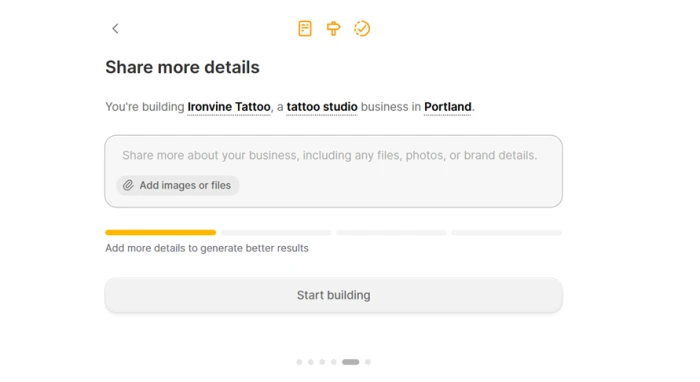Edit the business name Ironvine Tattoo
Viewport: 700px width, 382px height.
click(x=229, y=107)
